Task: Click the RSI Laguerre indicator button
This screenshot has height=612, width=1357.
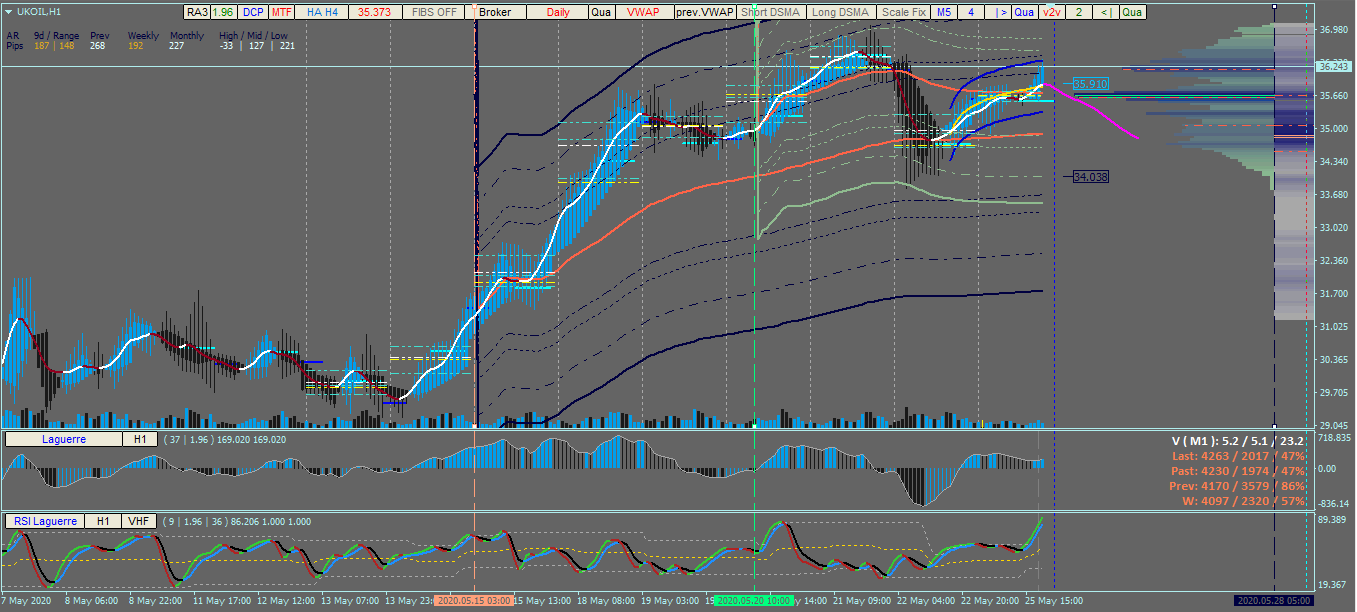Action: pos(46,521)
